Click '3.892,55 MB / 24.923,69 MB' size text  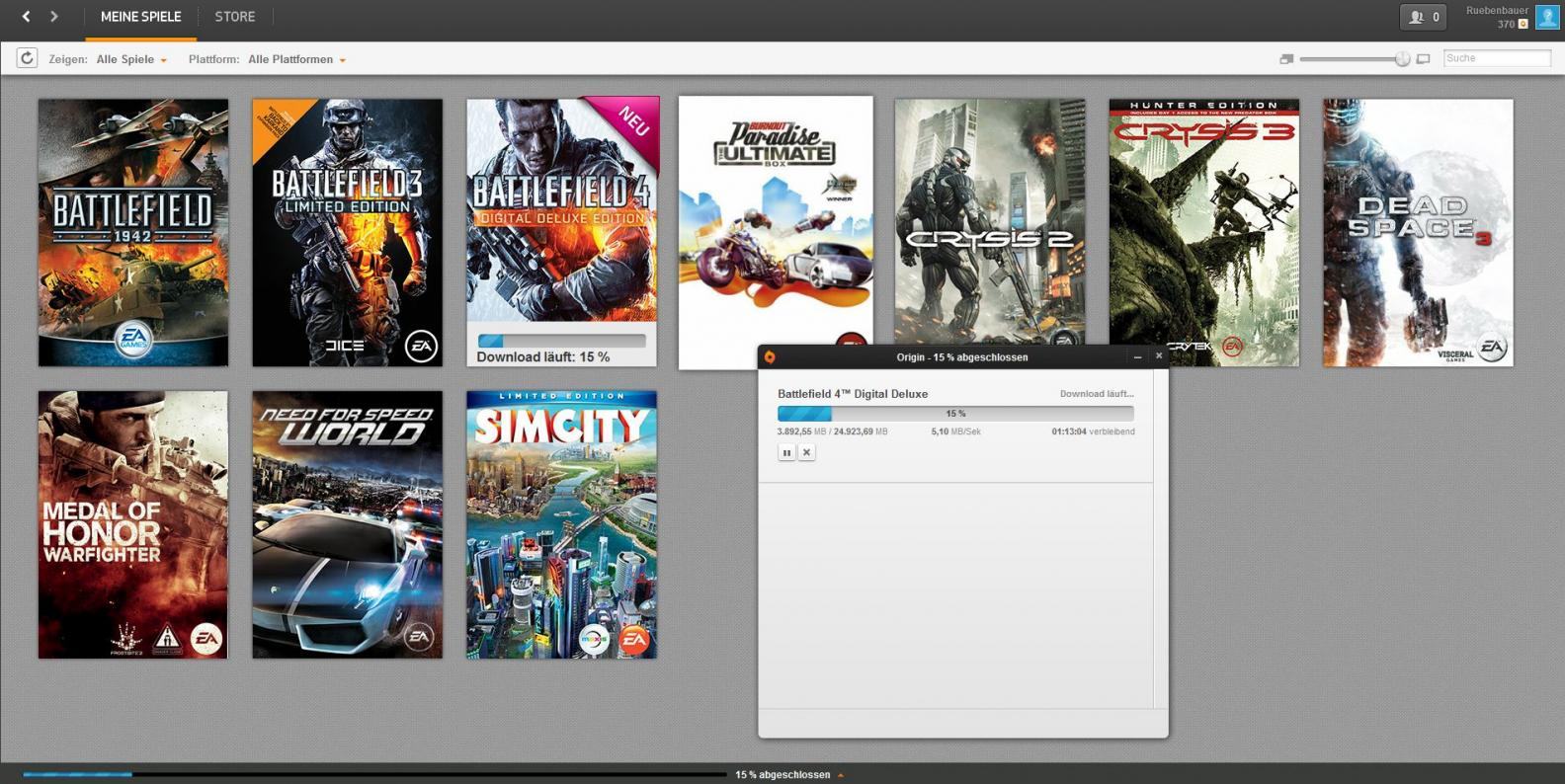point(832,431)
